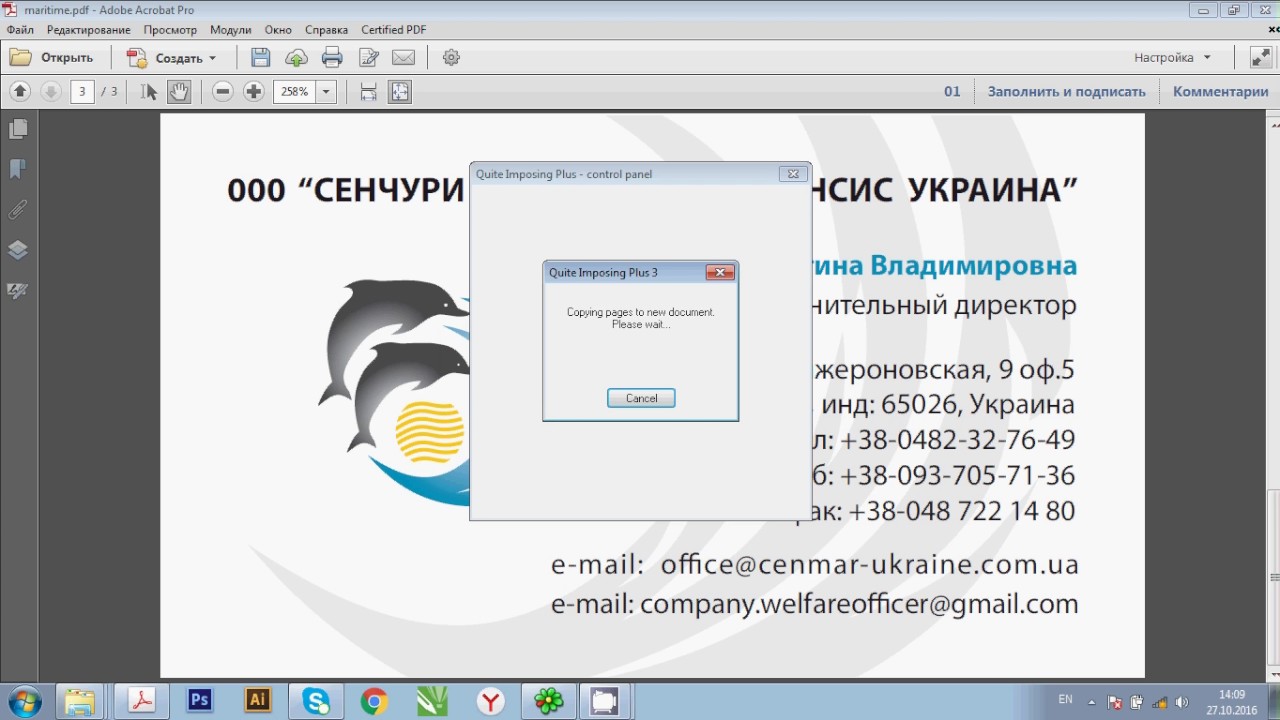1280x720 pixels.
Task: Click Cancel in Quite Imposing dialog
Action: (x=641, y=398)
